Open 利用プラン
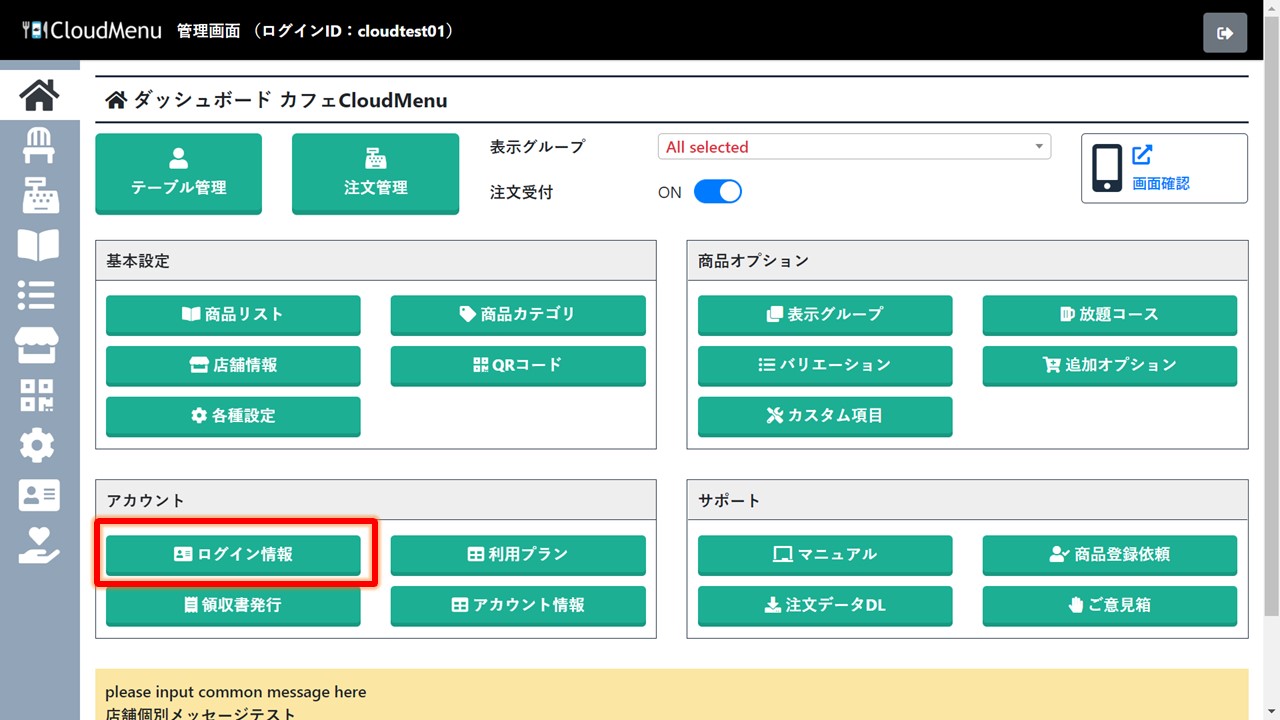1280x720 pixels. tap(518, 555)
